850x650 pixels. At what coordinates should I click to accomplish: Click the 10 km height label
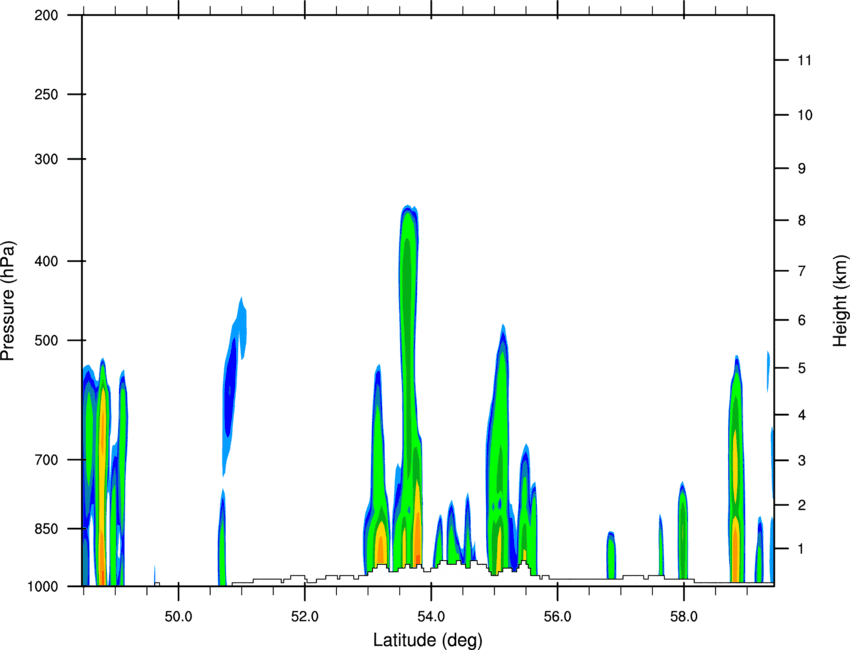tap(805, 115)
